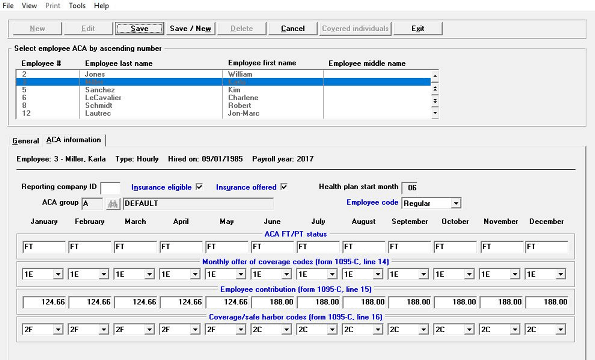
Task: Switch to the General tab
Action: (x=25, y=141)
